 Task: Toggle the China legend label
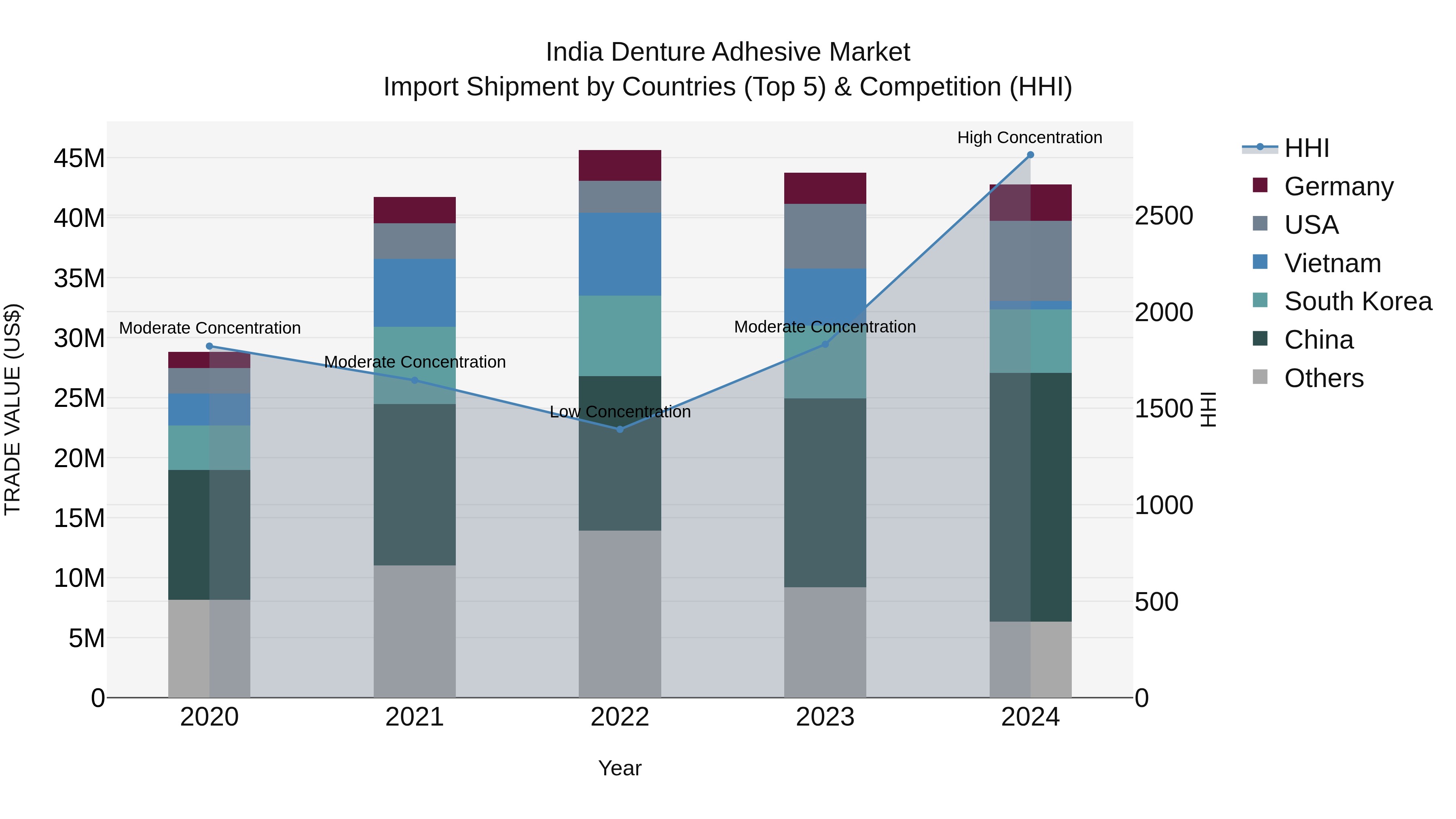[1318, 340]
